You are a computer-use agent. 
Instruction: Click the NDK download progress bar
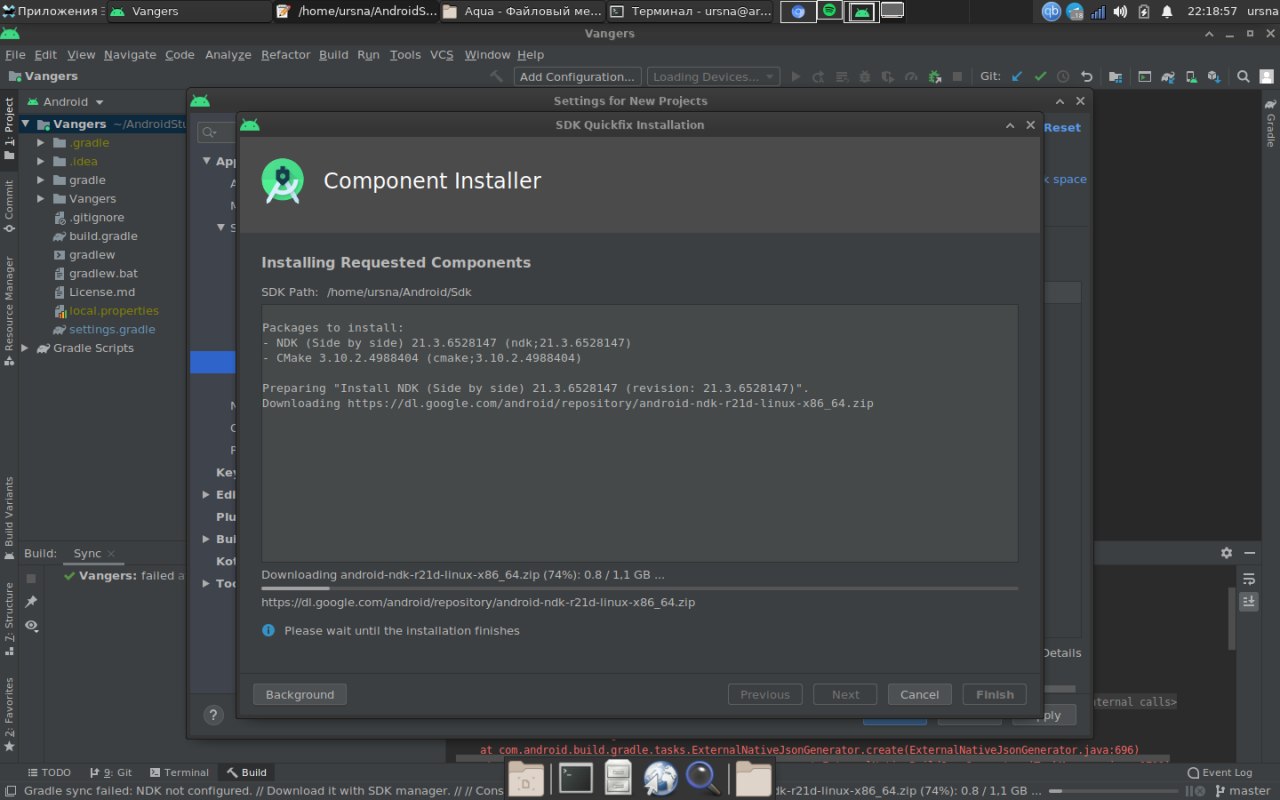(639, 588)
